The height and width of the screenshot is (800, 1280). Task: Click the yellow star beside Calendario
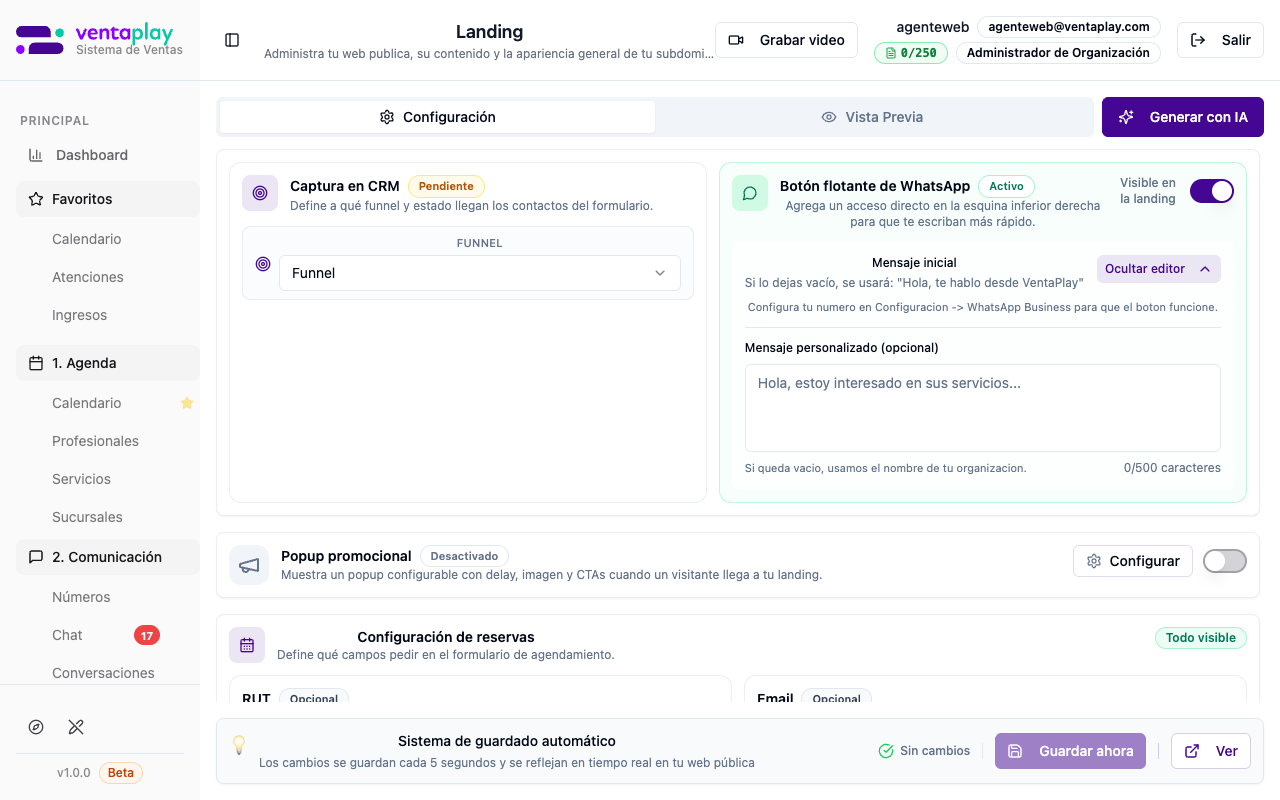(x=186, y=403)
